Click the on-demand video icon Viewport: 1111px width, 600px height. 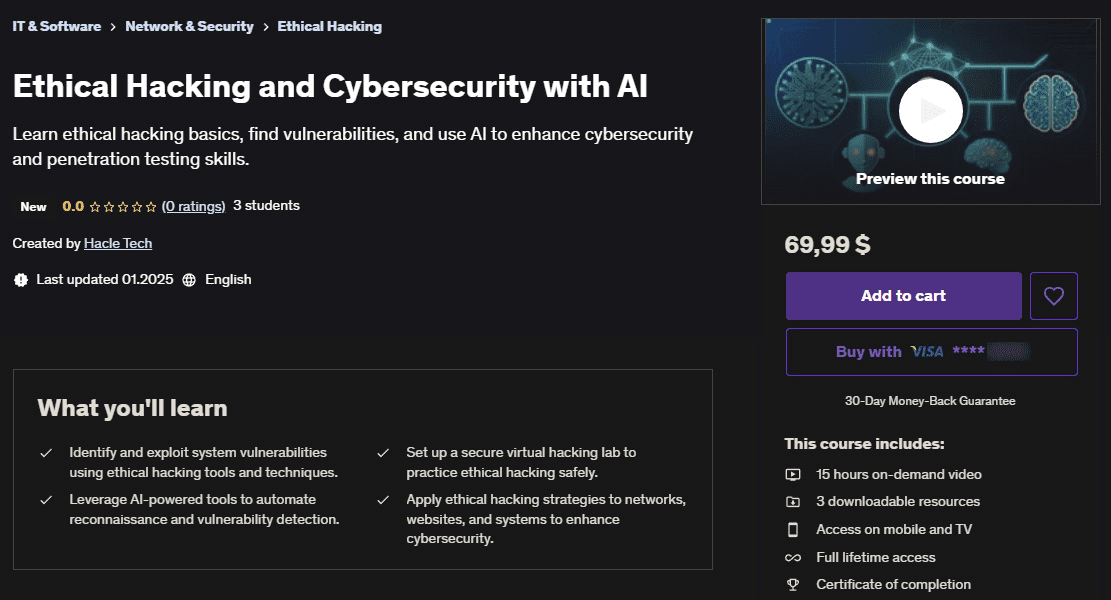(793, 474)
